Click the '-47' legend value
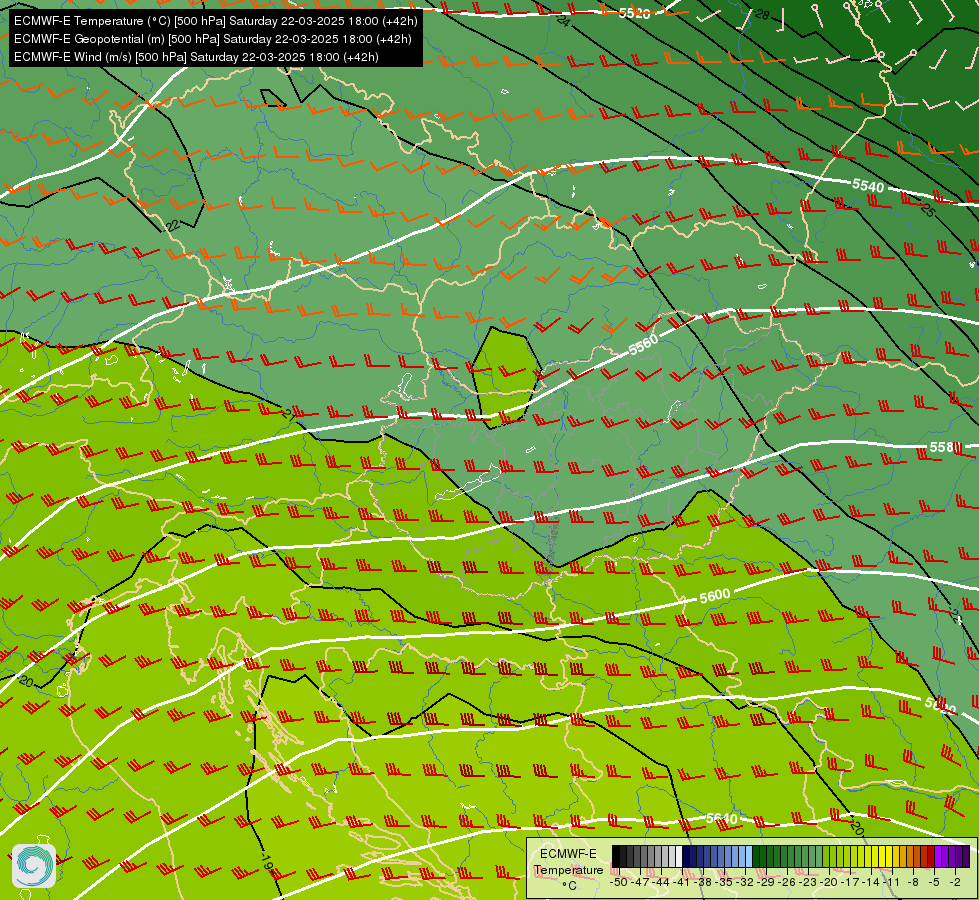Image resolution: width=979 pixels, height=900 pixels. 639,882
